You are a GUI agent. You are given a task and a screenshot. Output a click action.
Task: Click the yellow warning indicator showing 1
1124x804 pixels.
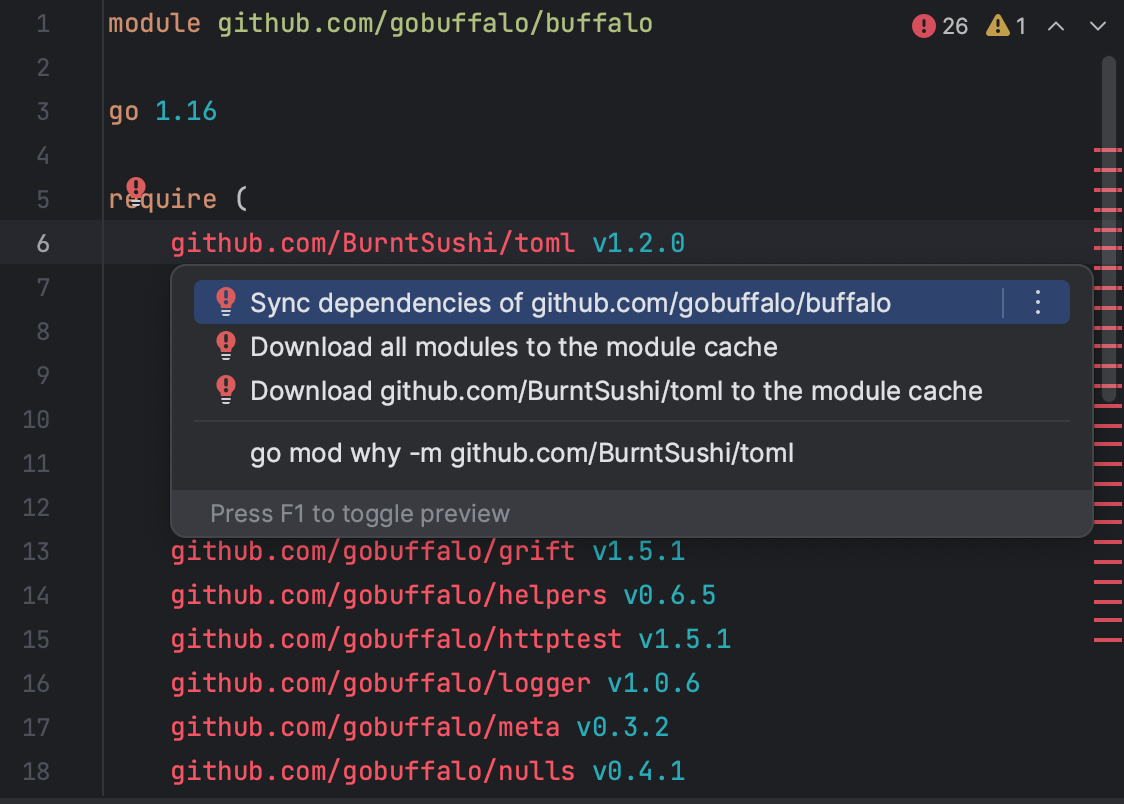pyautogui.click(x=1007, y=26)
